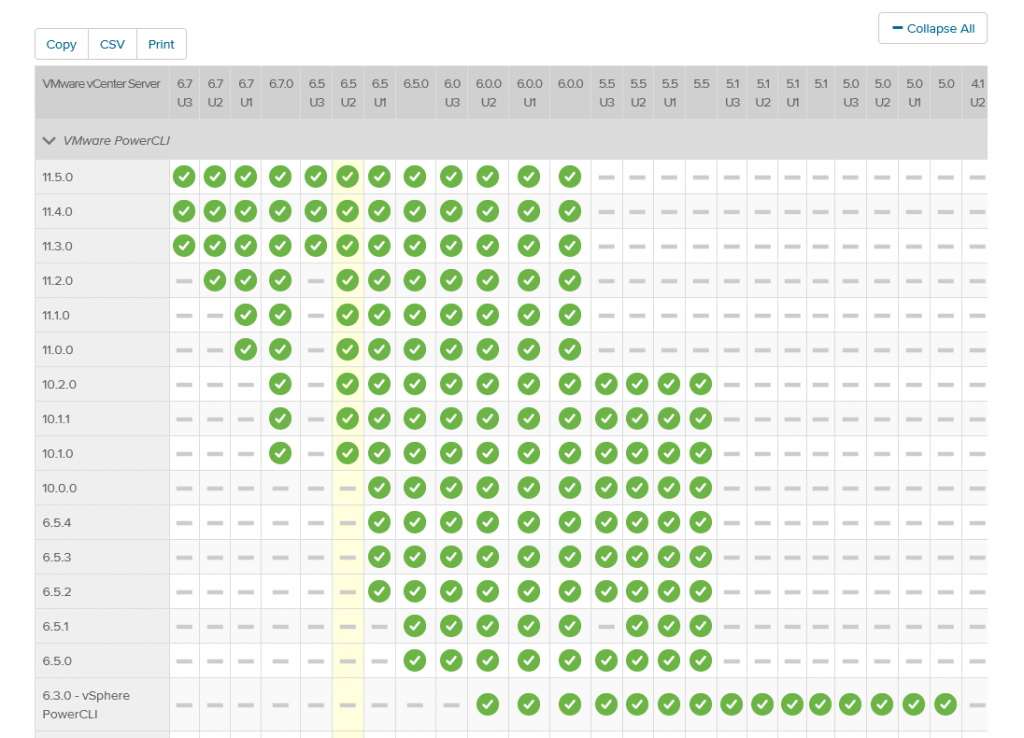
Task: Export table with CSV button
Action: point(112,44)
